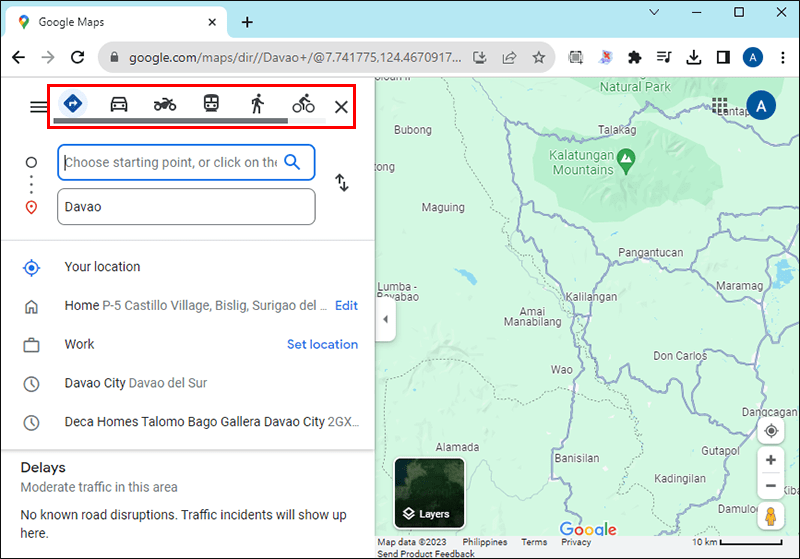Select the Work suggestion row

tap(188, 344)
